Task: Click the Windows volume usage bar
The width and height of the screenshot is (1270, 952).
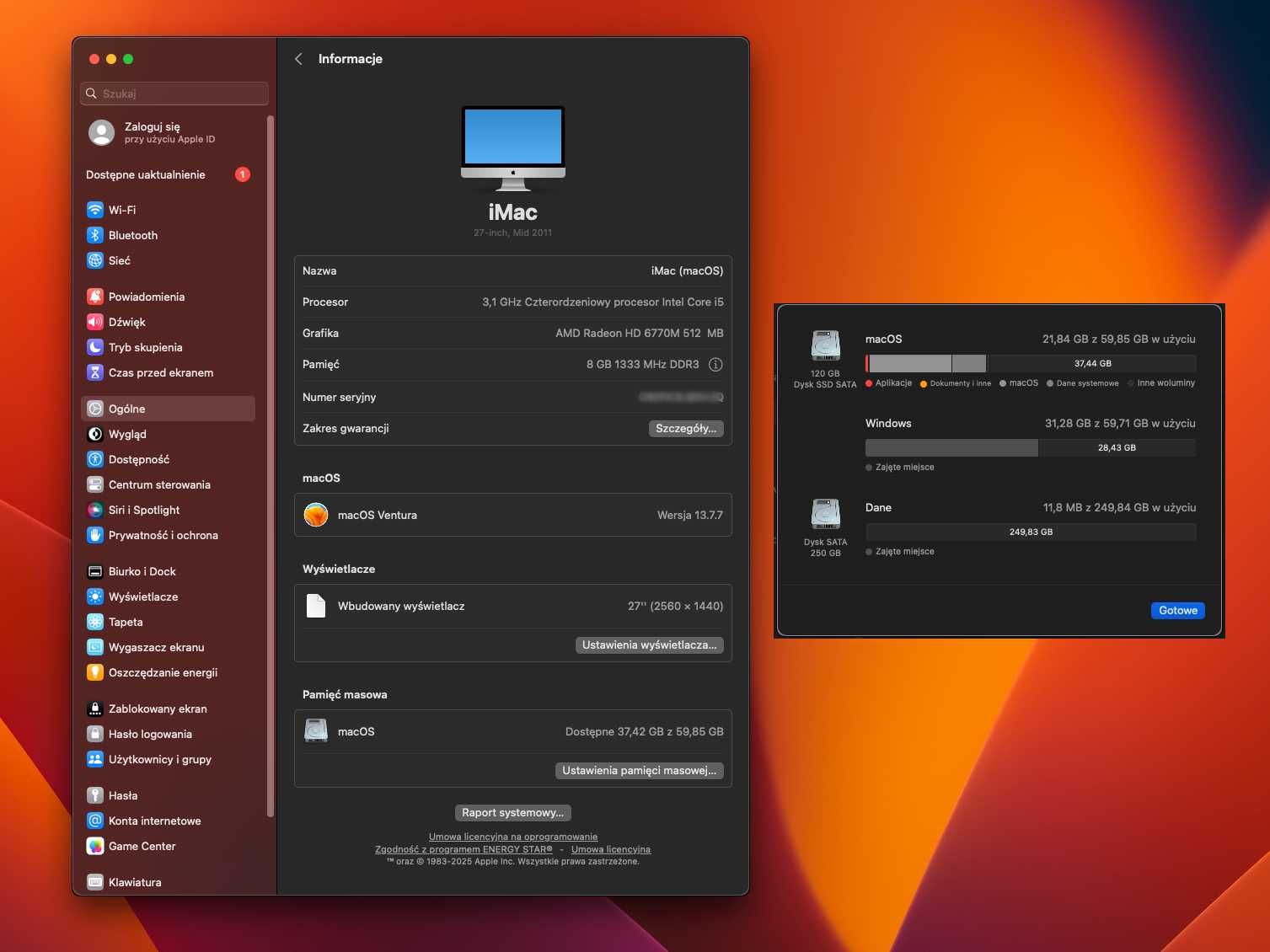Action: [x=1031, y=447]
